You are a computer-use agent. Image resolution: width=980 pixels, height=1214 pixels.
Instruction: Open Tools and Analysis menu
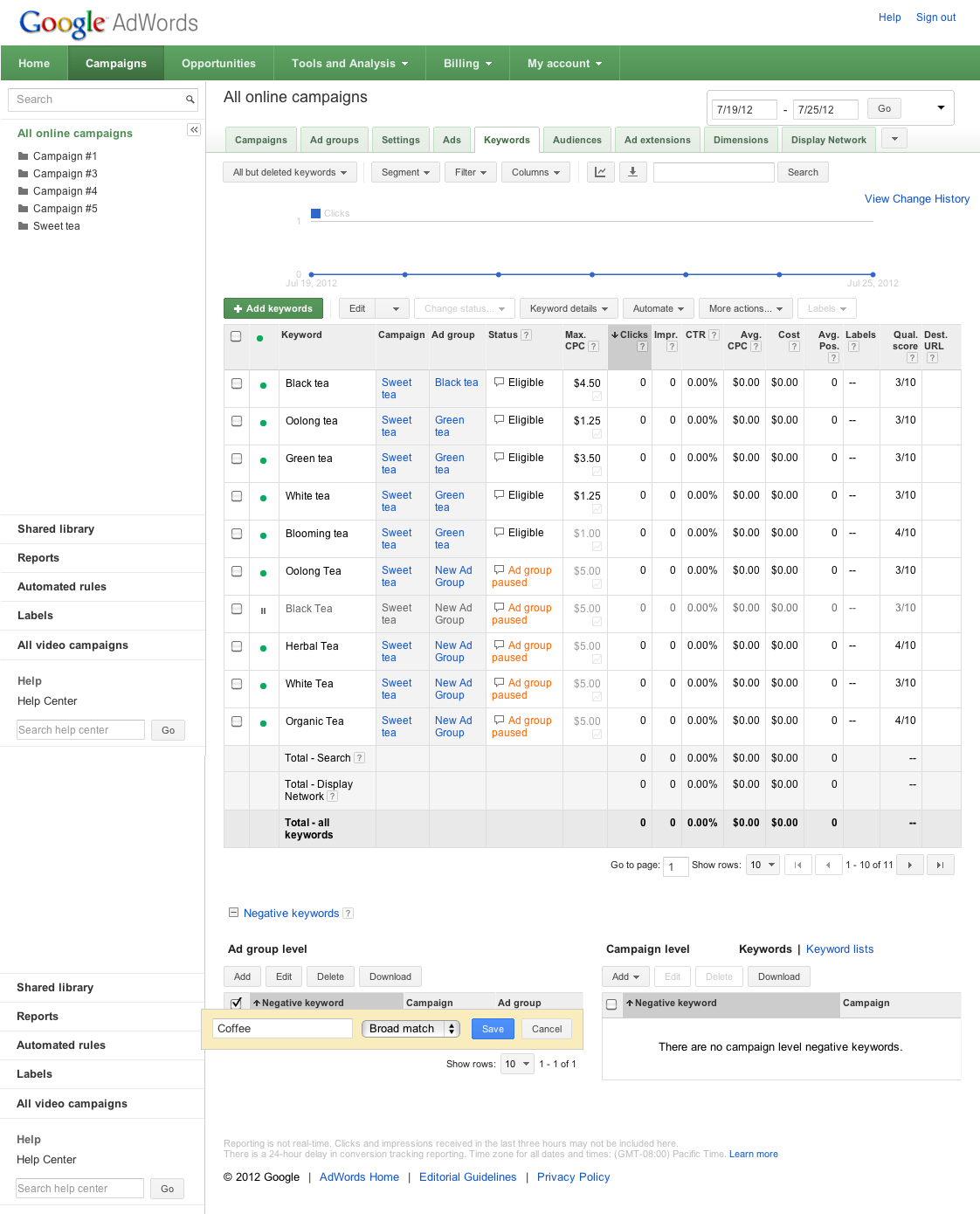[x=349, y=64]
